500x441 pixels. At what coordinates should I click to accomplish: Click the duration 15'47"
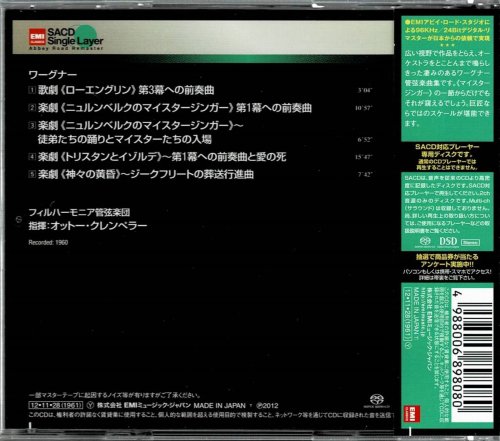tap(364, 157)
